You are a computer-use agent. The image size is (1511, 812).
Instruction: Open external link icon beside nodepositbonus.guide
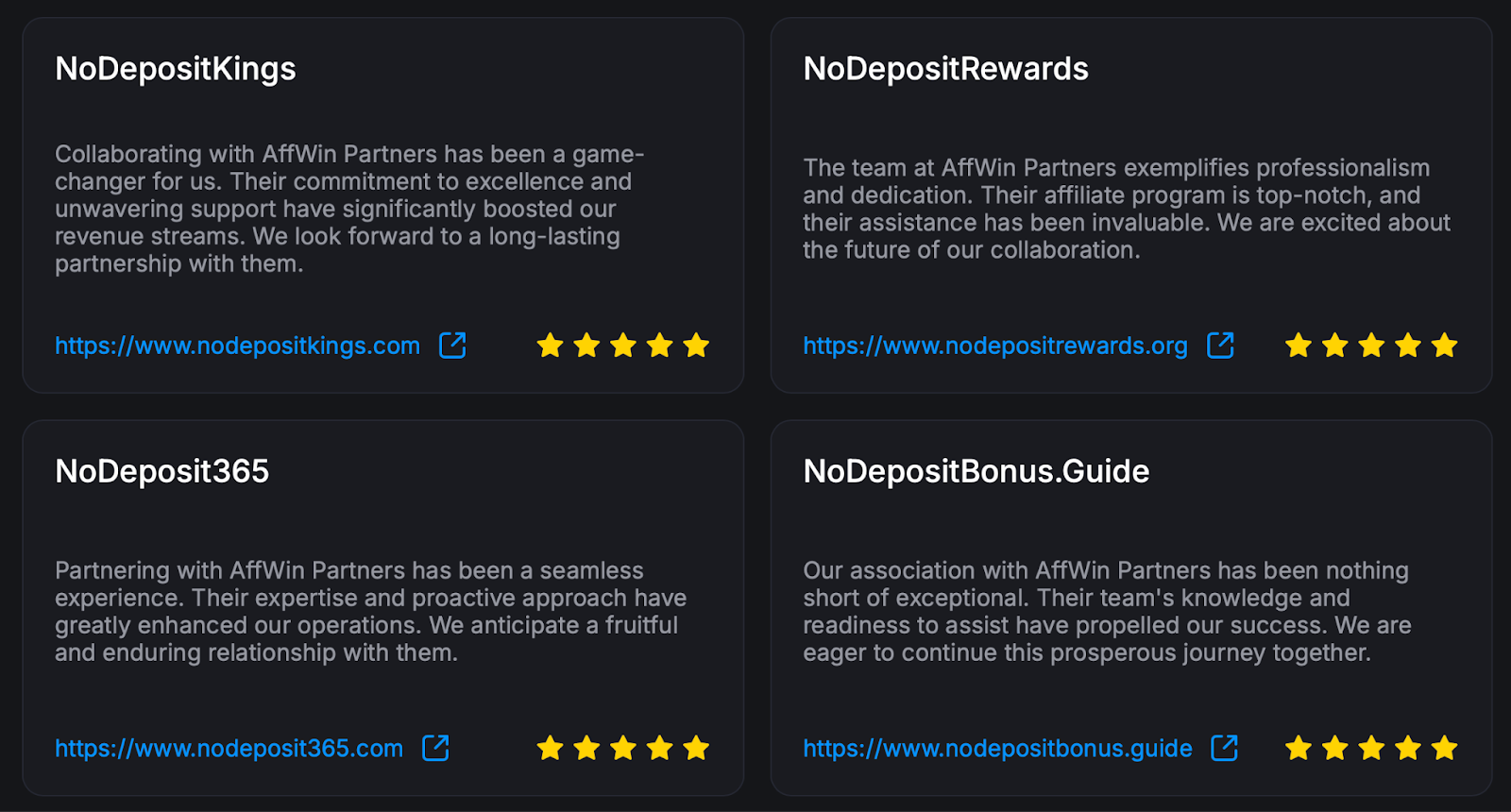click(x=1225, y=748)
